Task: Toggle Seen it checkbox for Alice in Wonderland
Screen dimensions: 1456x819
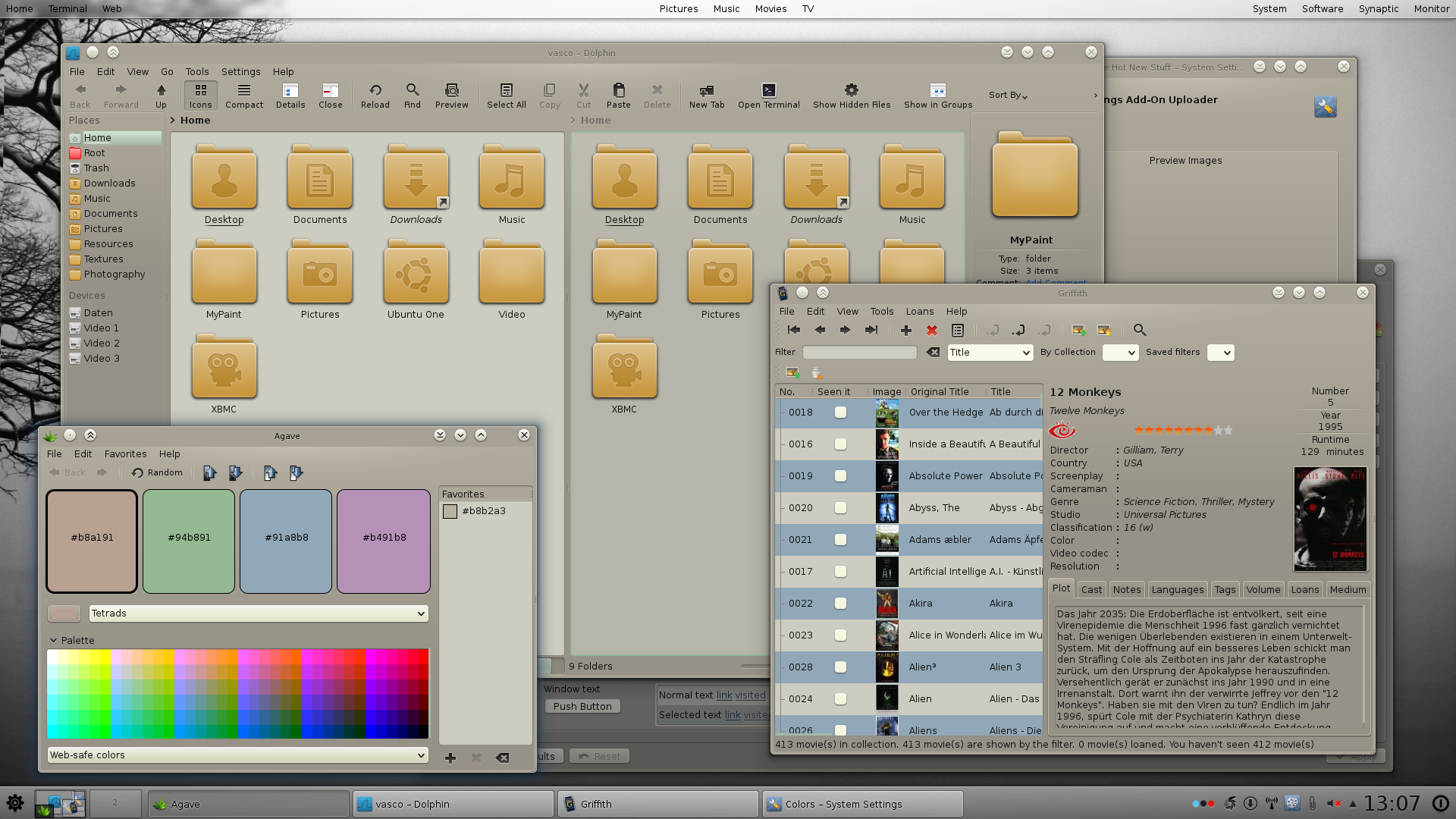Action: click(840, 635)
